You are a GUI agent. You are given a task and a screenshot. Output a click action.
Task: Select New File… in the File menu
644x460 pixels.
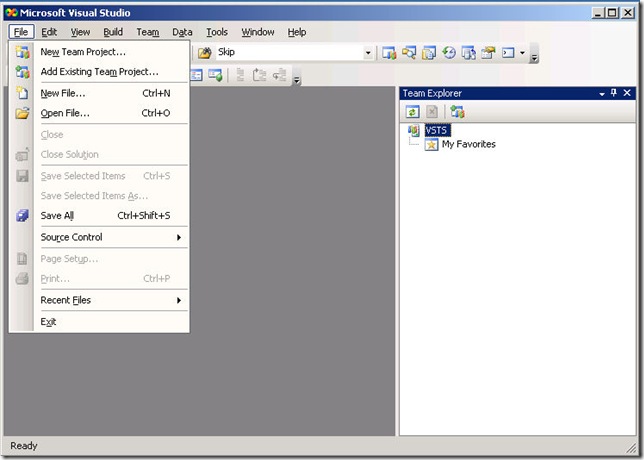[x=111, y=93]
